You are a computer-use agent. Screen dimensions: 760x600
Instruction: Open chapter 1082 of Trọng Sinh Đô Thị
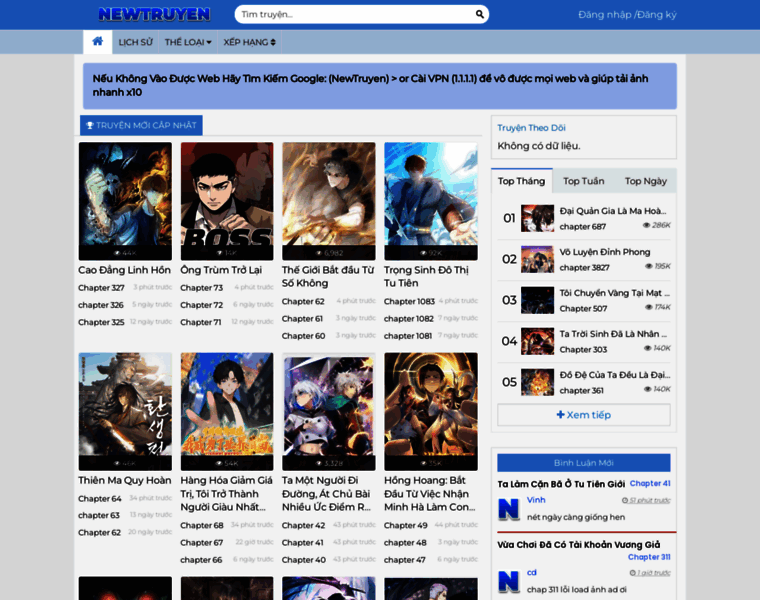pyautogui.click(x=409, y=318)
